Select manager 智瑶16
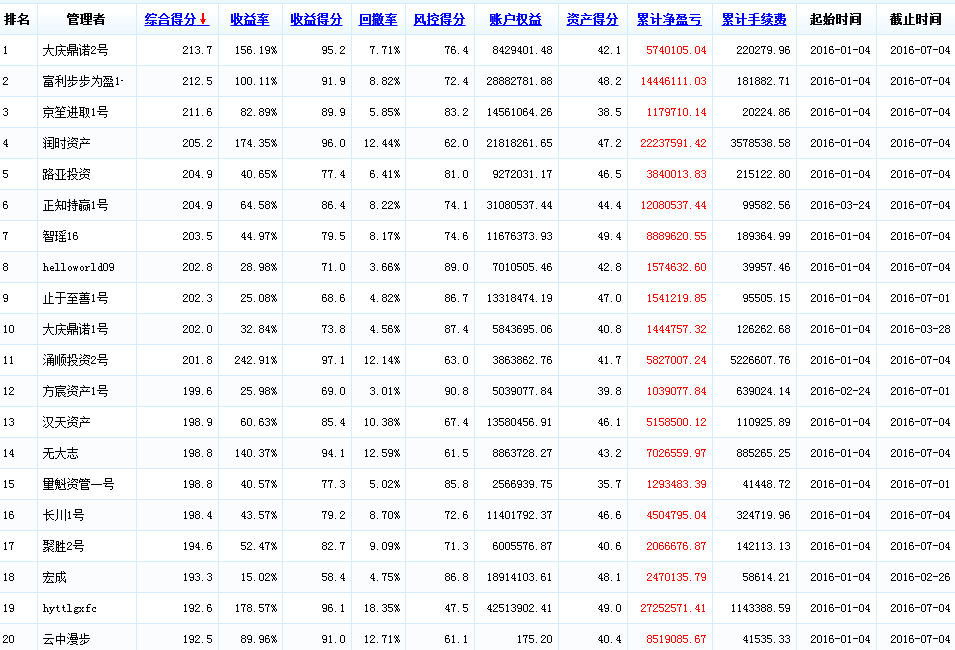955x650 pixels. pos(60,236)
